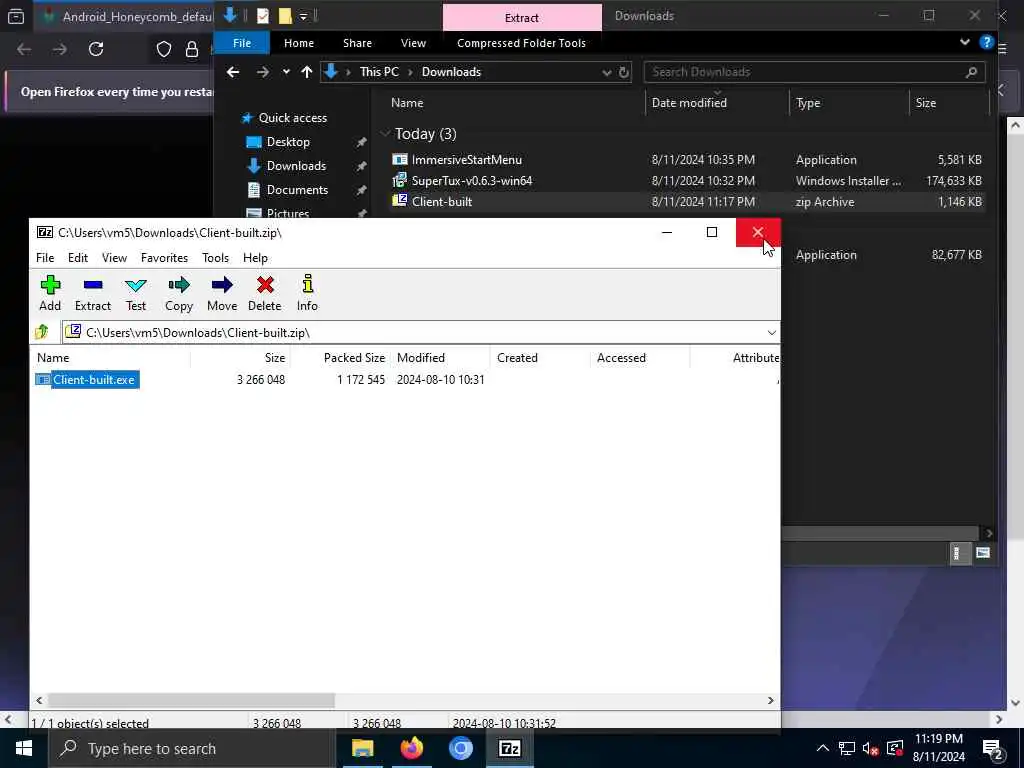Show hidden system tray icons

(822, 748)
